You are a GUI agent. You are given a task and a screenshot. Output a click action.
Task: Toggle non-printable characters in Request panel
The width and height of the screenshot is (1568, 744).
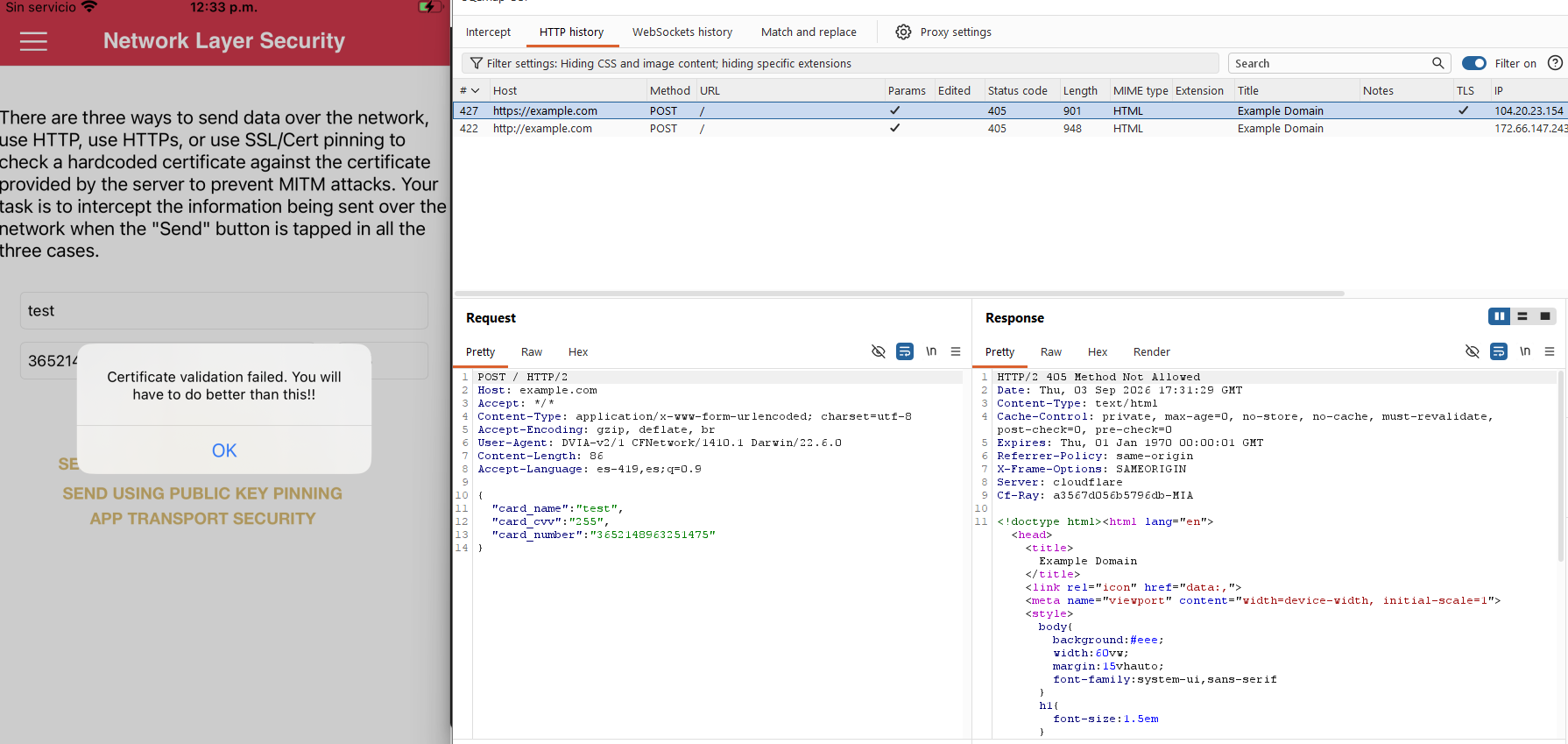pyautogui.click(x=879, y=351)
